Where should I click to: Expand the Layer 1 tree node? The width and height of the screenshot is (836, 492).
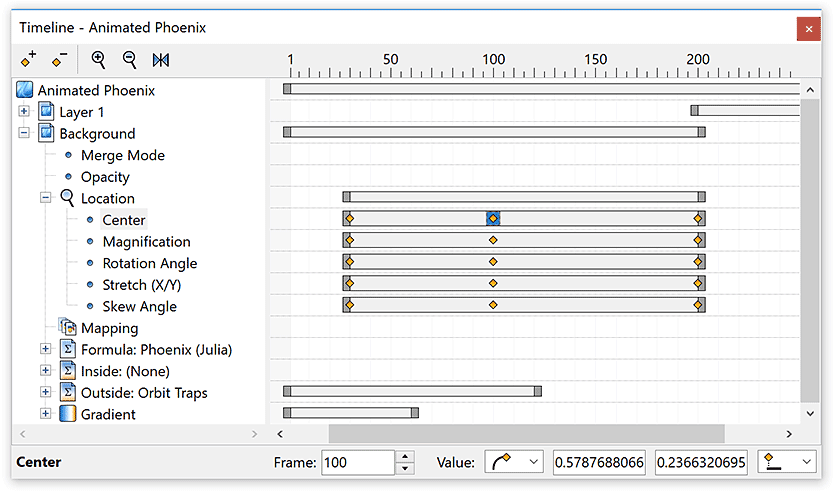(24, 111)
